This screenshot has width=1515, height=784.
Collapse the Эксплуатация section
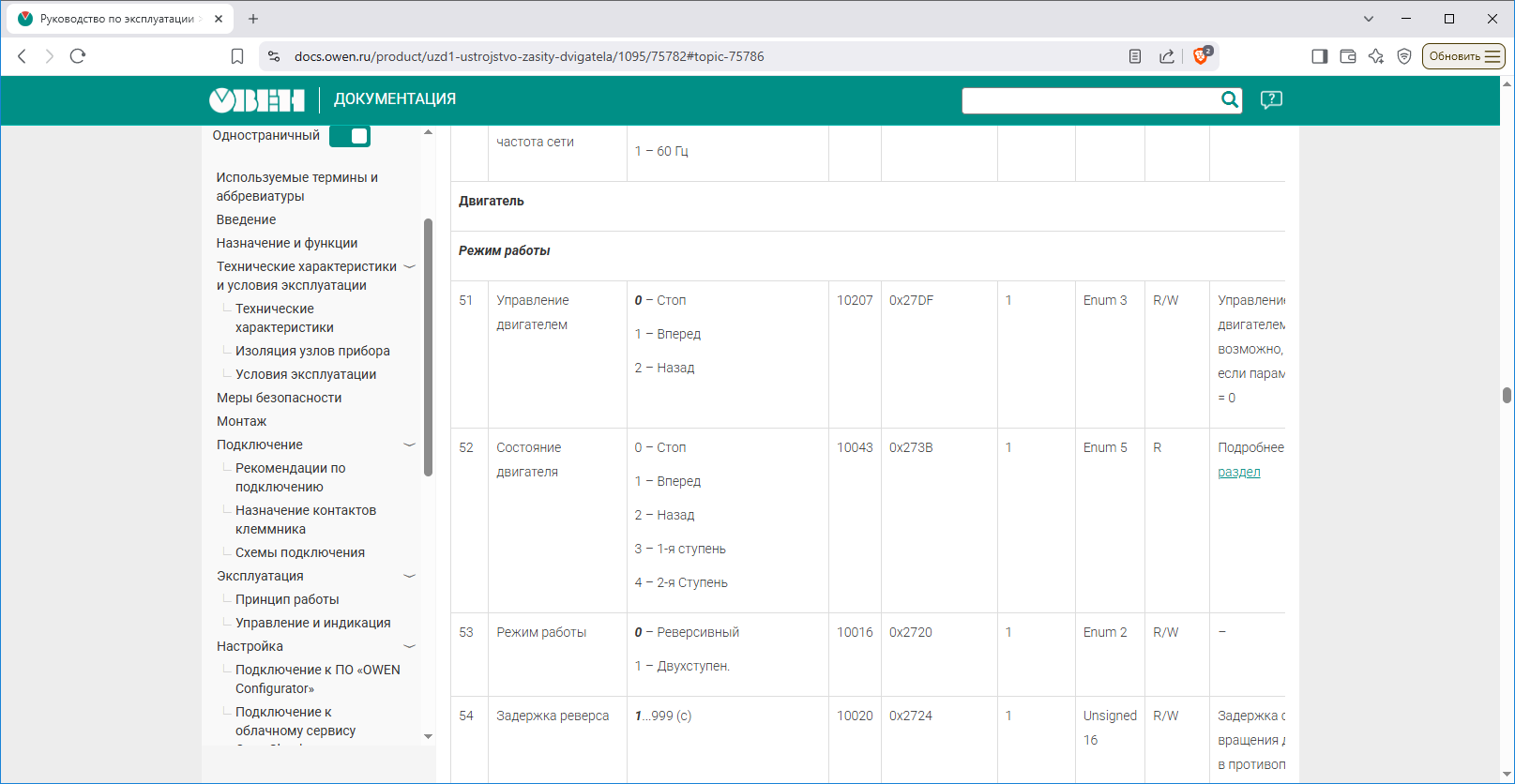[409, 577]
